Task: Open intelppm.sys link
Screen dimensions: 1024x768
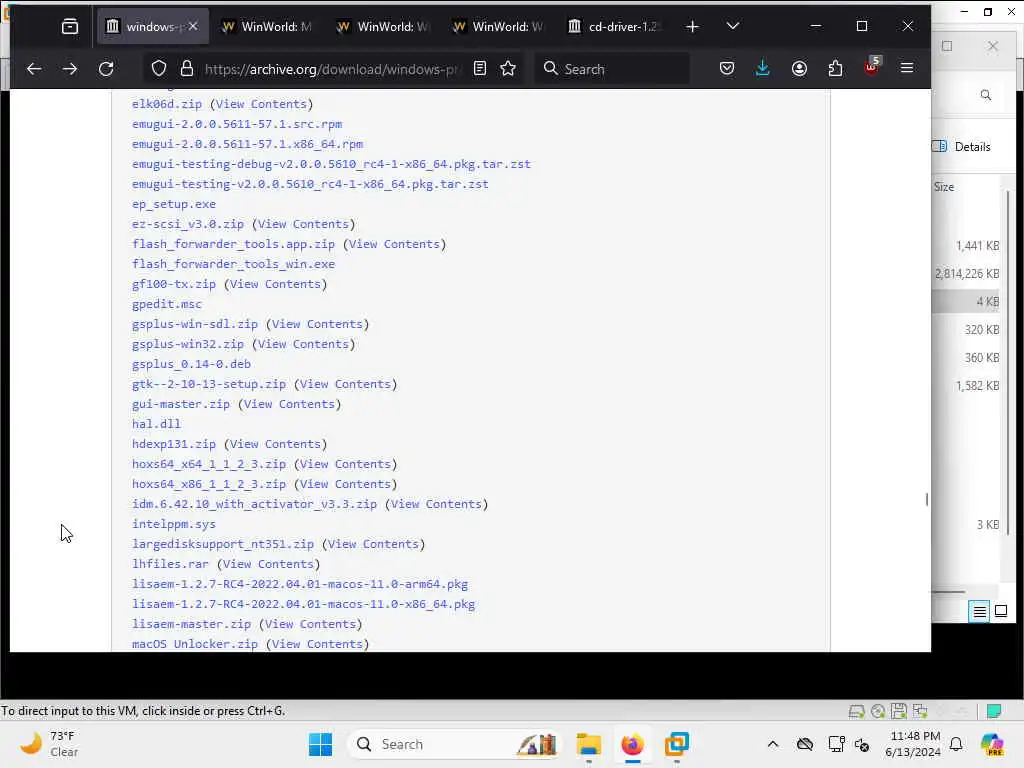Action: (x=174, y=524)
